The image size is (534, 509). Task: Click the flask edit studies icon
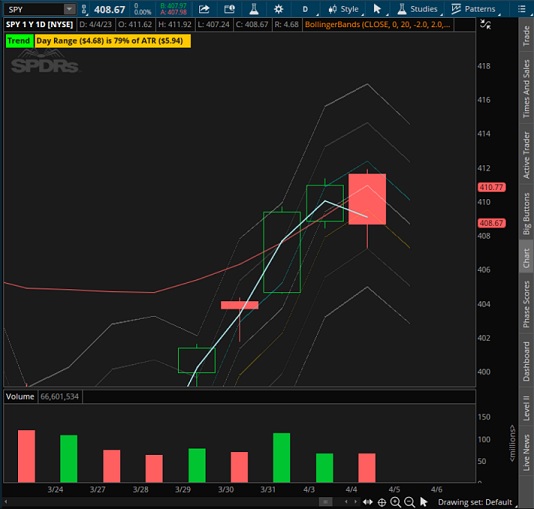point(254,9)
